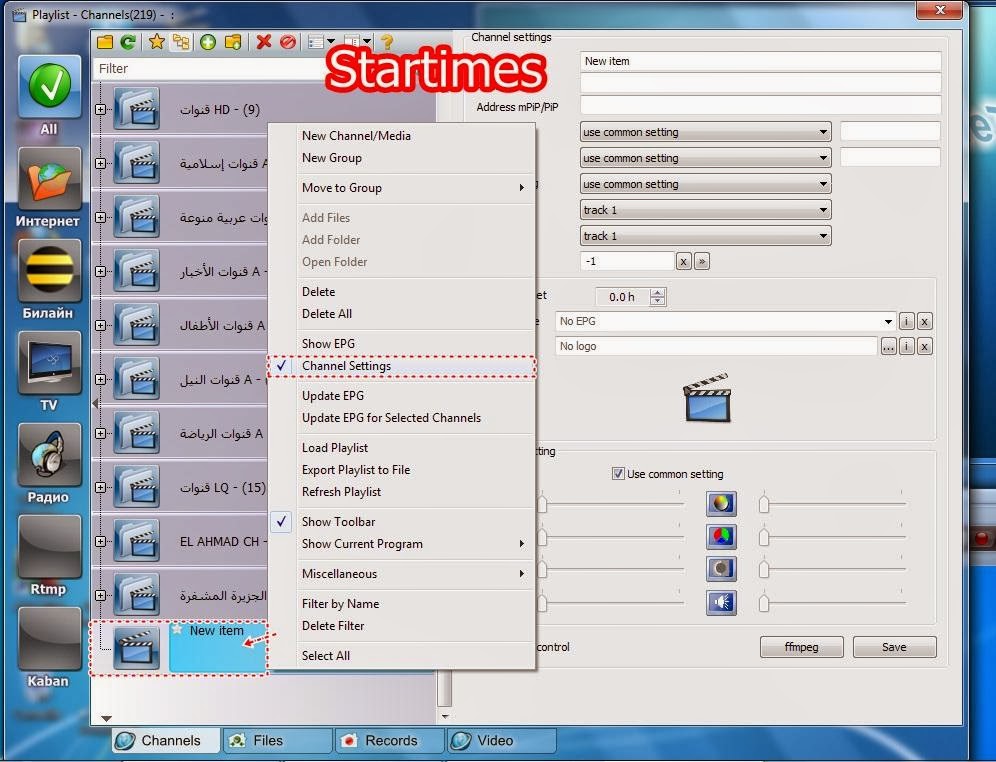Viewport: 996px width, 762px height.
Task: Increase the 0.0 h offset with up arrow
Action: point(658,292)
